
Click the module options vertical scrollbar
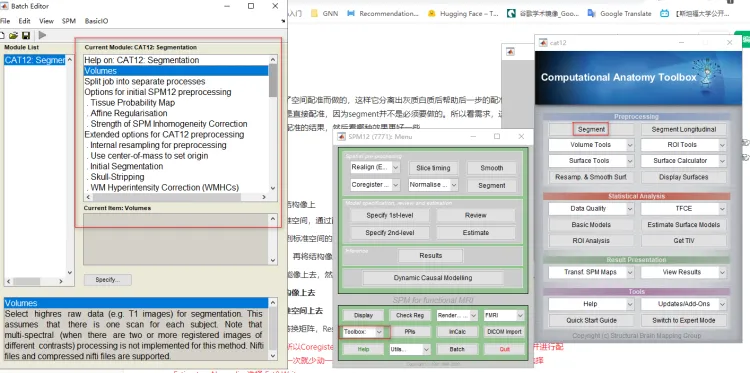(273, 124)
